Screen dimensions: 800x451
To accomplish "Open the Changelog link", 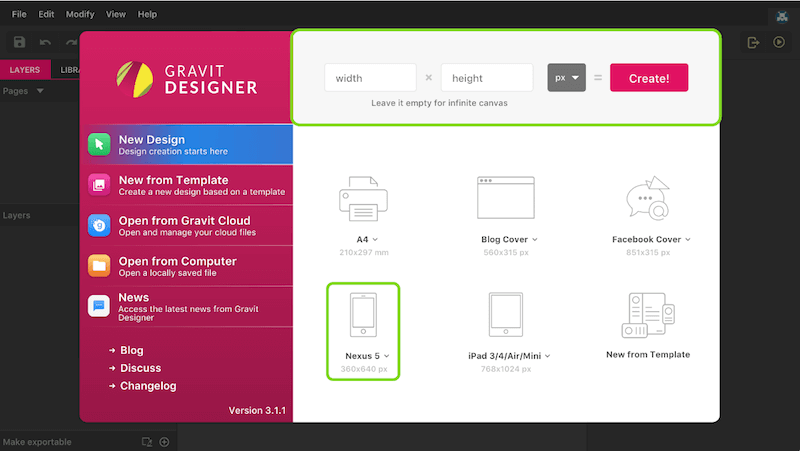I will point(148,386).
